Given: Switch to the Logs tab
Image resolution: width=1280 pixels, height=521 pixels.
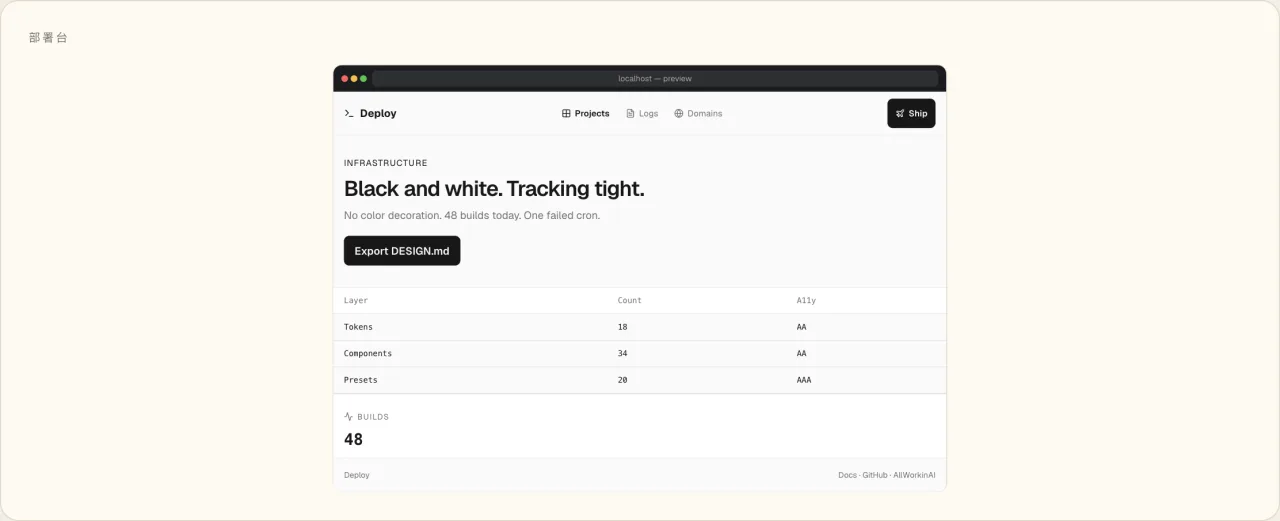Looking at the screenshot, I should click(x=642, y=114).
